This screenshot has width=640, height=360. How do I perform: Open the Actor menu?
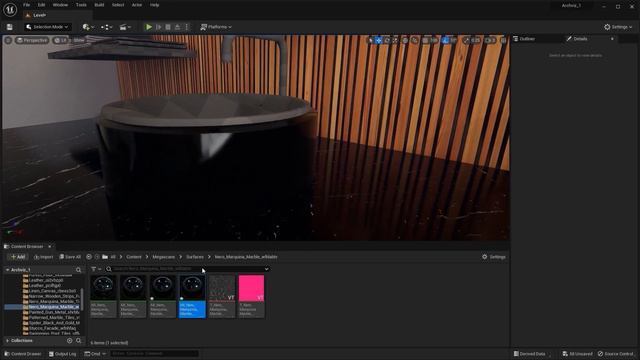point(137,5)
